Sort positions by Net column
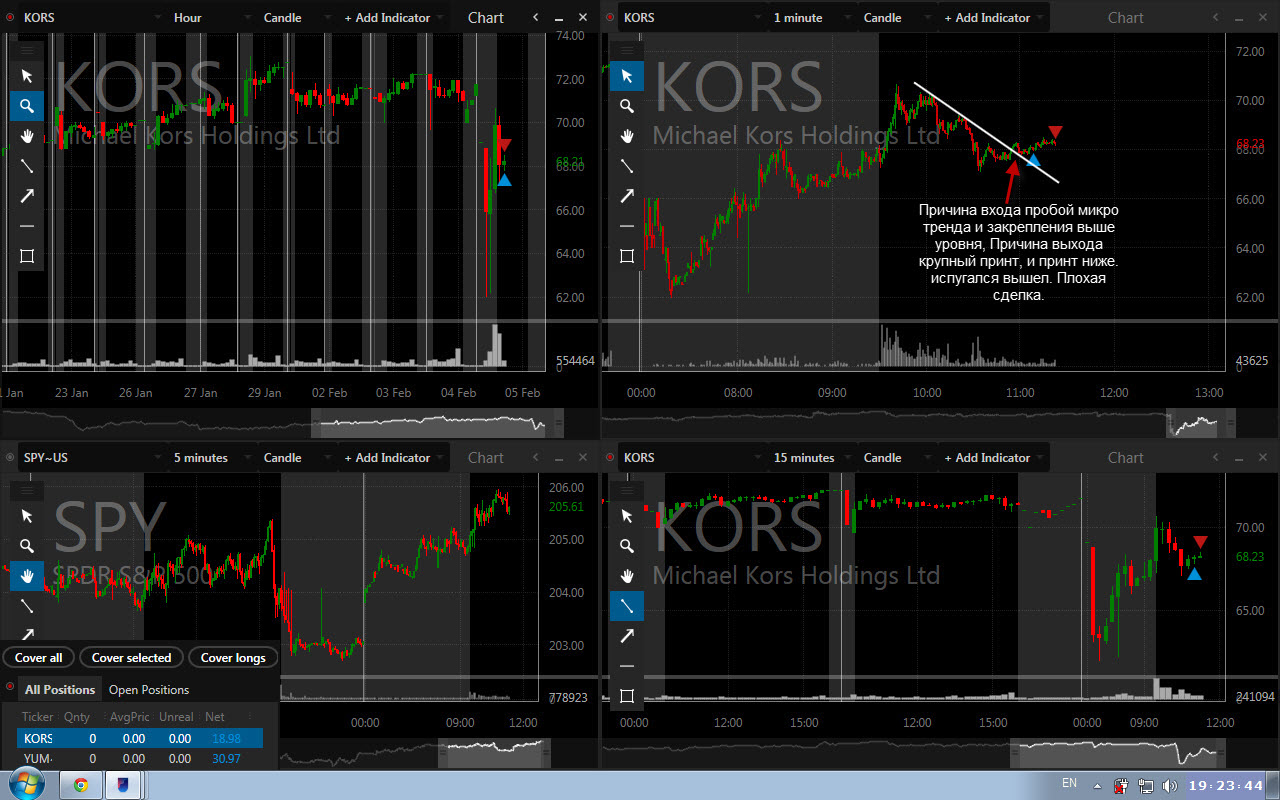The height and width of the screenshot is (800, 1280). click(x=215, y=717)
